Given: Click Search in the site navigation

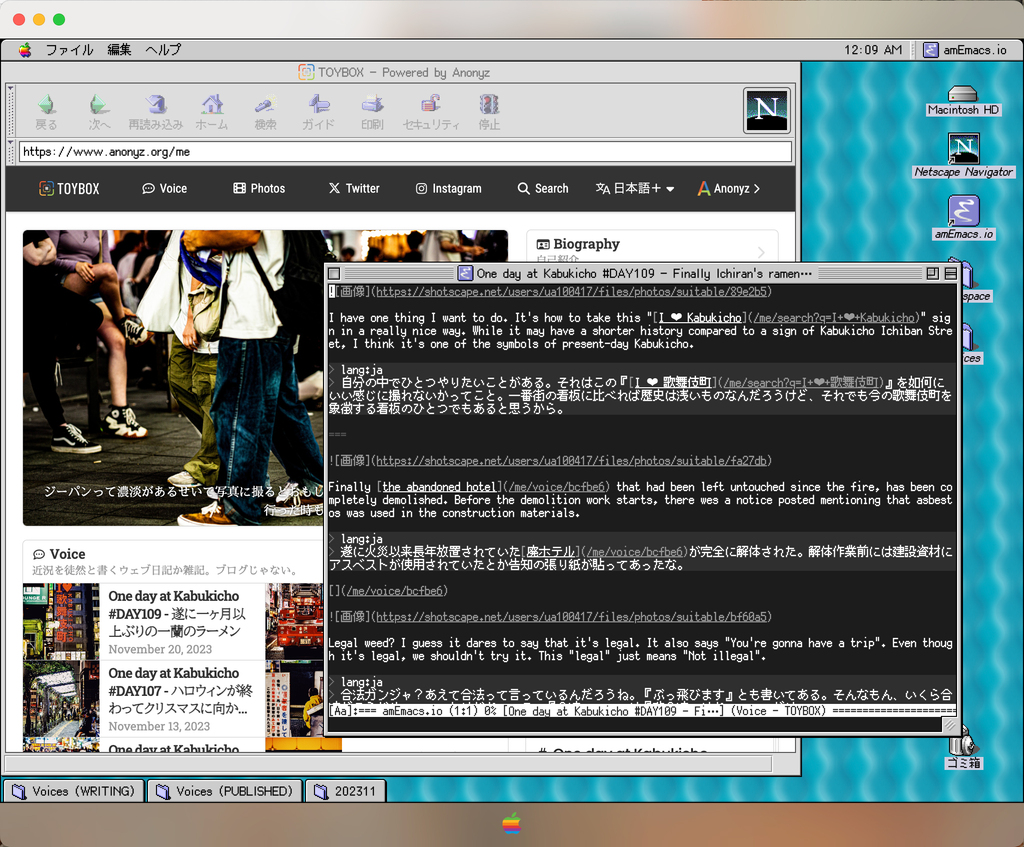Looking at the screenshot, I should (543, 189).
